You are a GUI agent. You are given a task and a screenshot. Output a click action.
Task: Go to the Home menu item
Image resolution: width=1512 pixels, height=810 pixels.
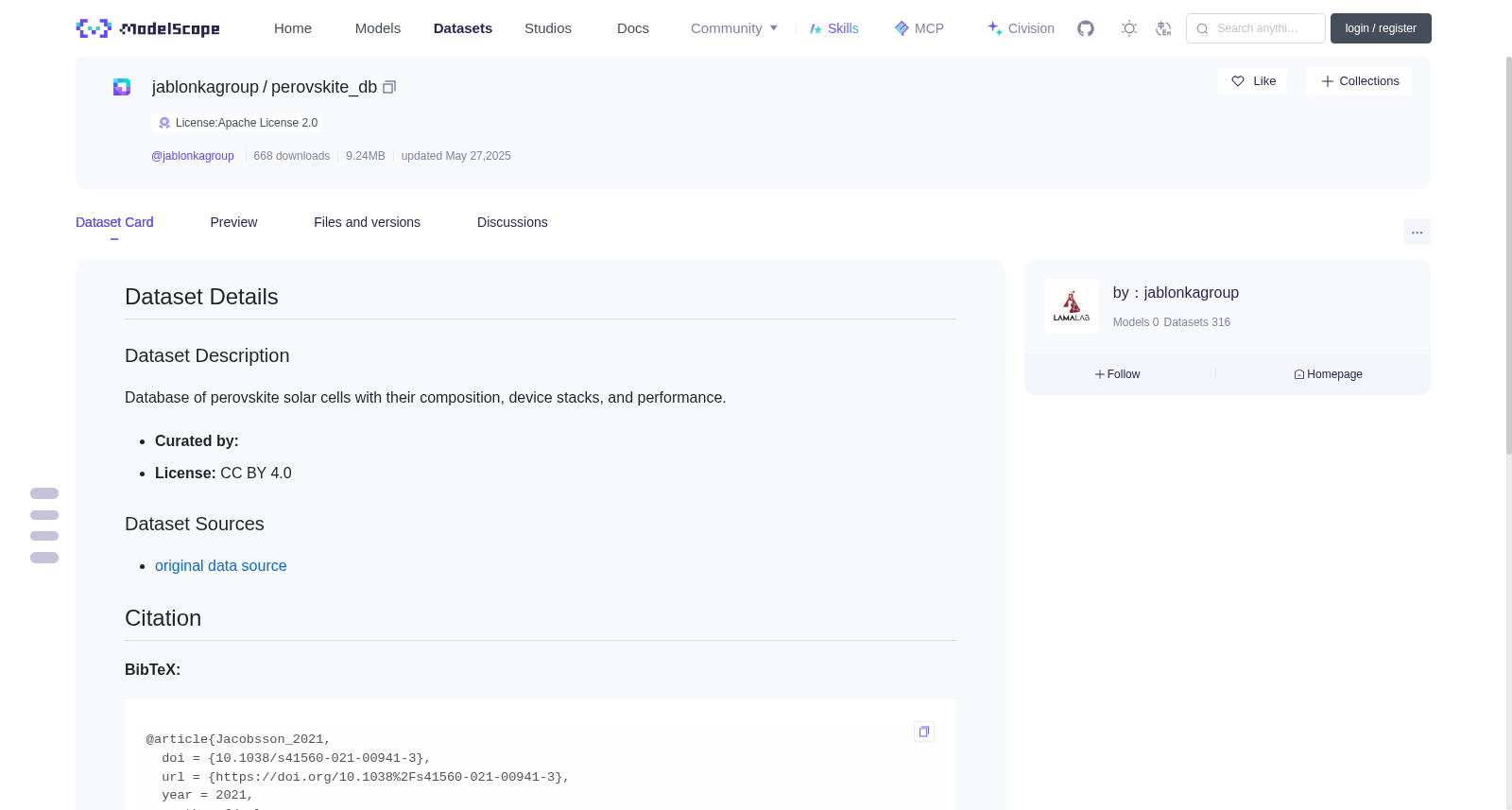293,28
